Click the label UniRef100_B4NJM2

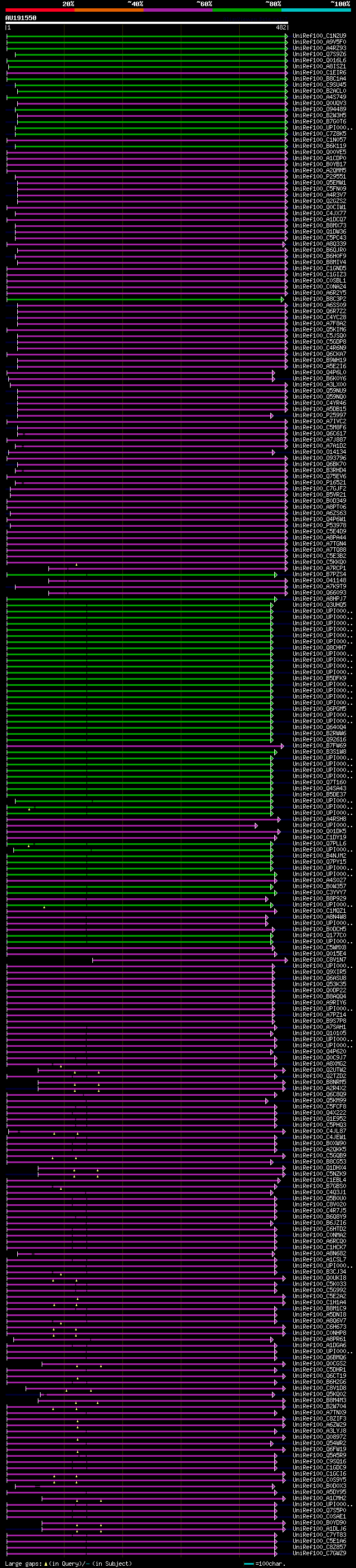coord(319,855)
